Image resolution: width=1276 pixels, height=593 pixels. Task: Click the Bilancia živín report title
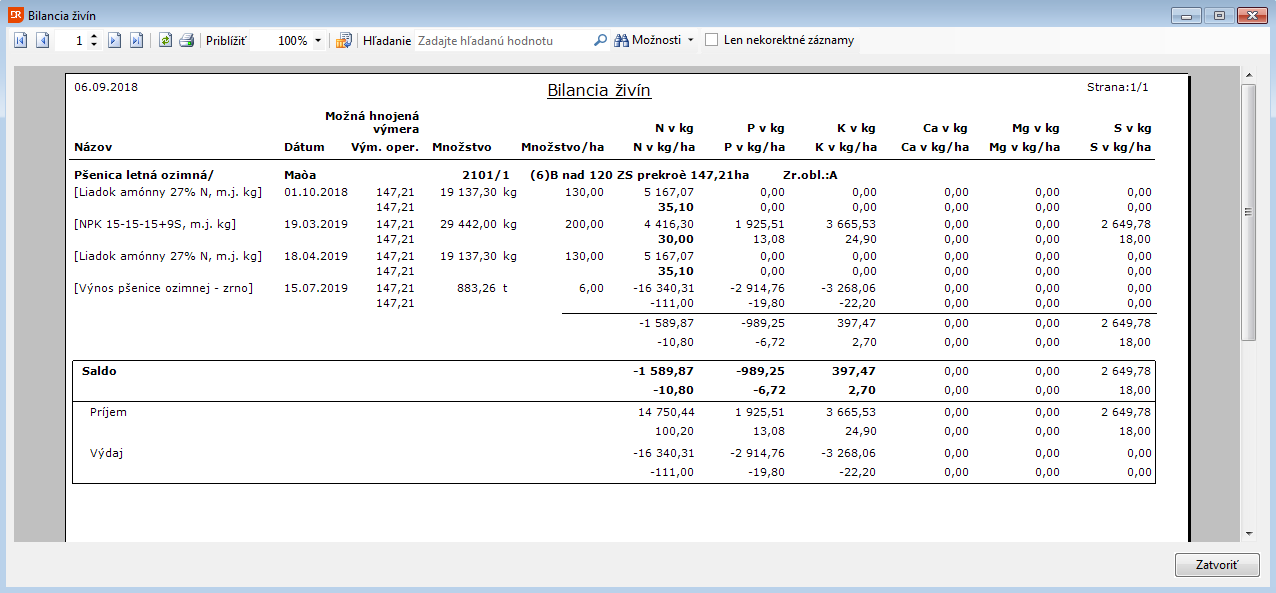pyautogui.click(x=599, y=91)
